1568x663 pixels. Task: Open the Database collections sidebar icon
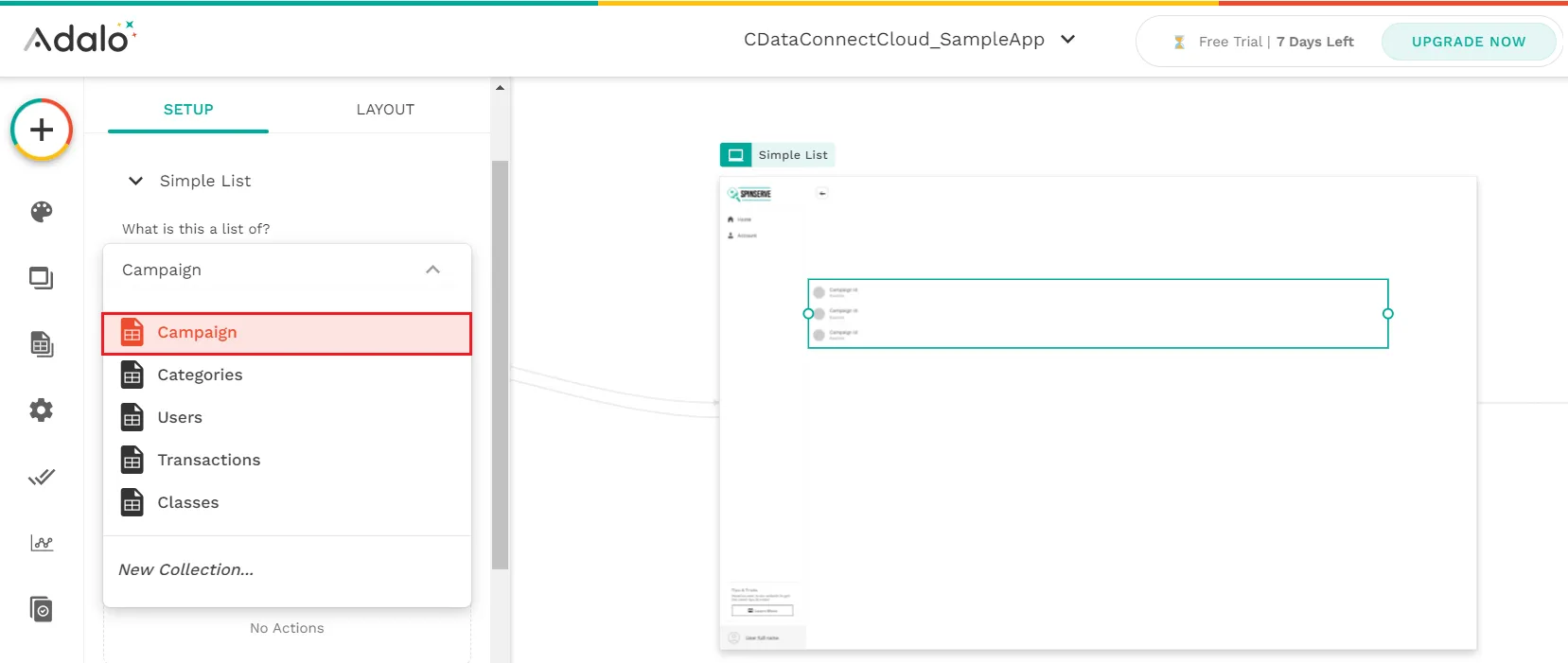(42, 344)
